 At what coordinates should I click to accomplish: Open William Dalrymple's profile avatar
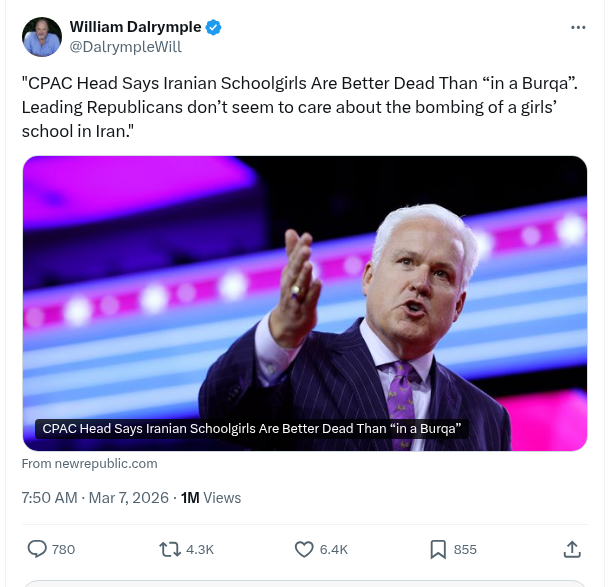42,37
